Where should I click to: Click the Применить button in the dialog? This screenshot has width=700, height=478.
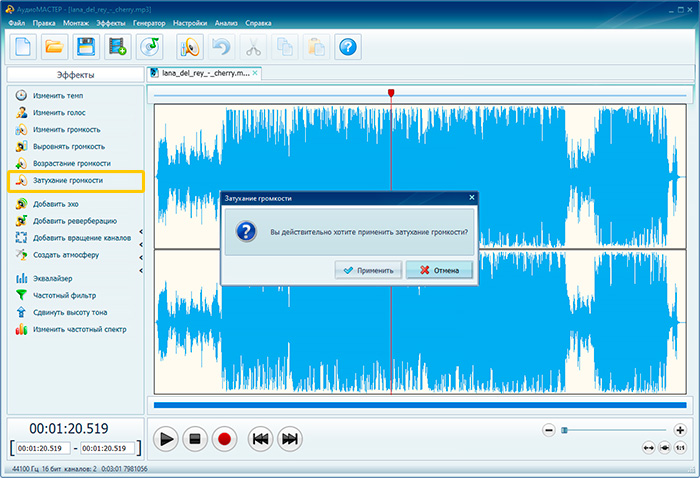[x=370, y=270]
